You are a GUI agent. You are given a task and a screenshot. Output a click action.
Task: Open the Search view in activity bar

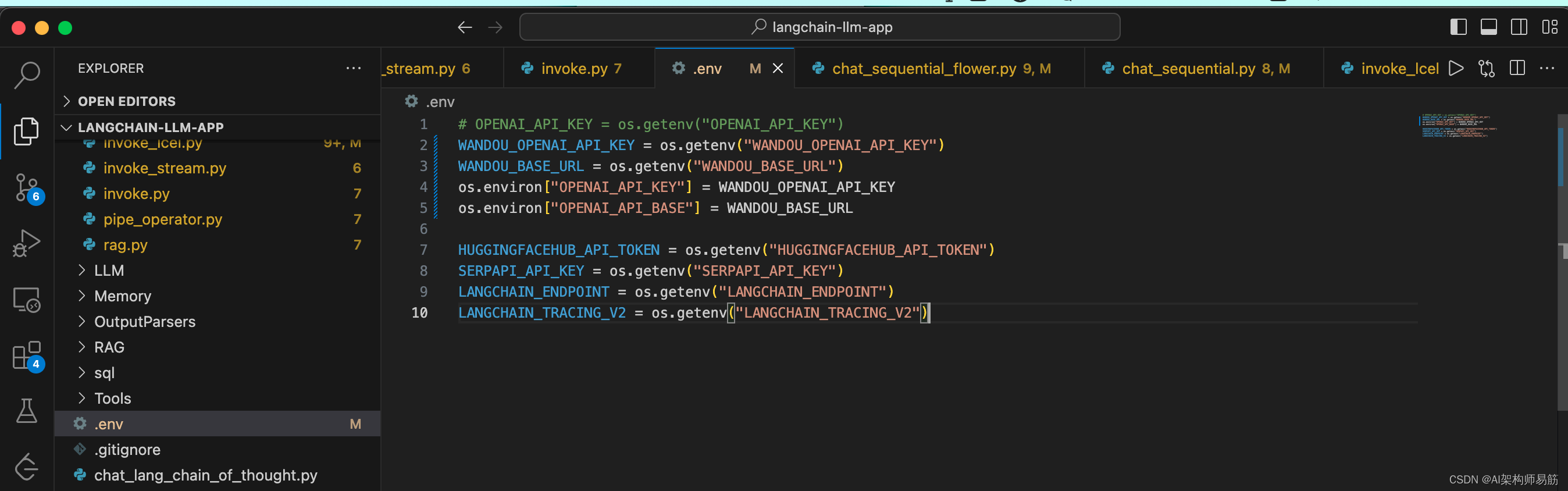(27, 75)
